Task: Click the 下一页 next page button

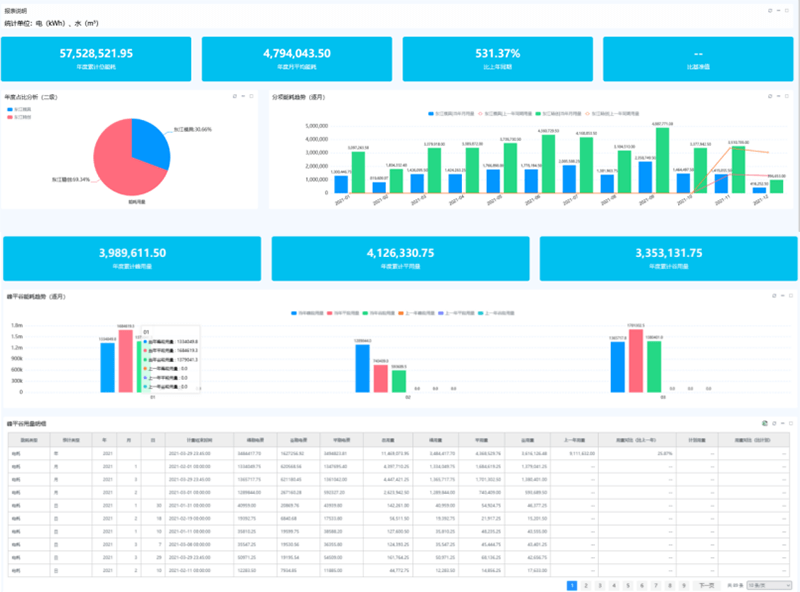Action: point(707,584)
